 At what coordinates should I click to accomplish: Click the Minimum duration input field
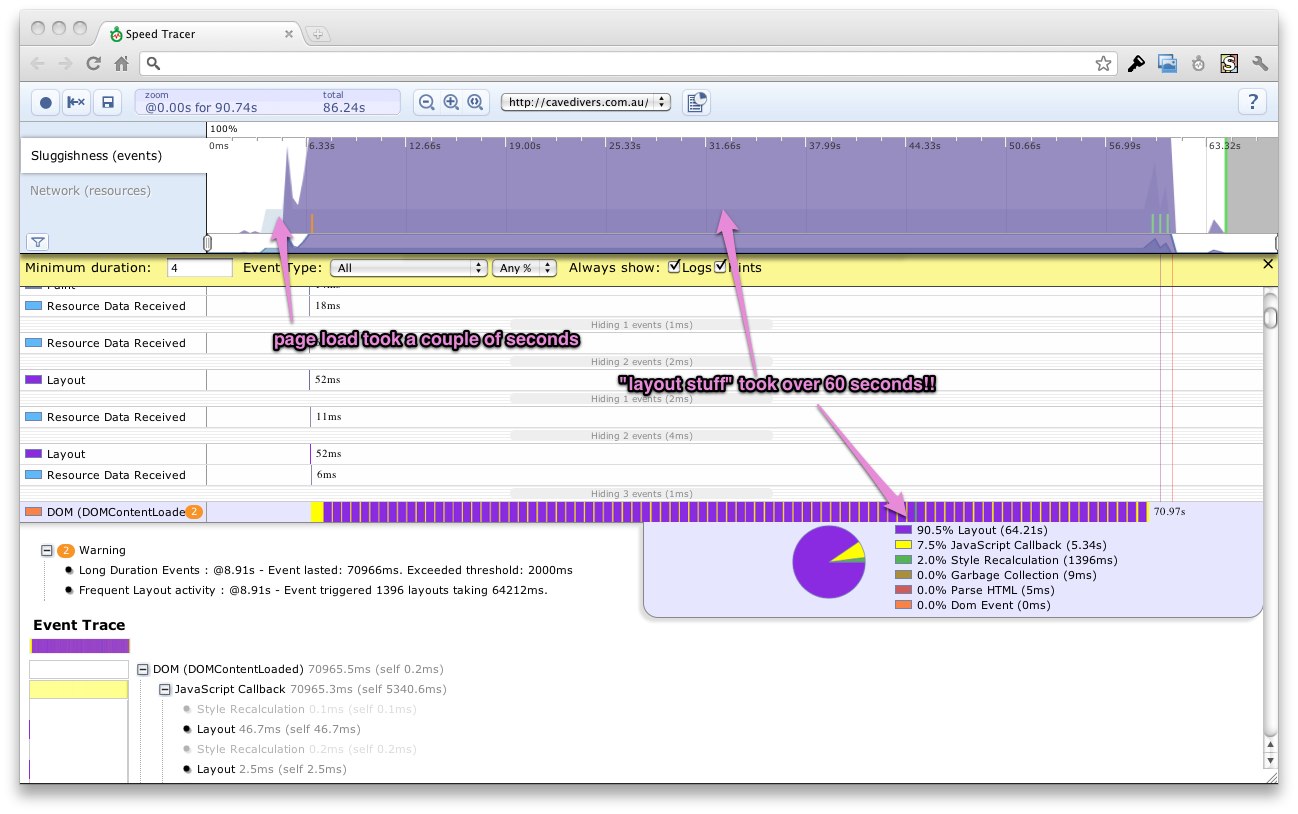[199, 268]
